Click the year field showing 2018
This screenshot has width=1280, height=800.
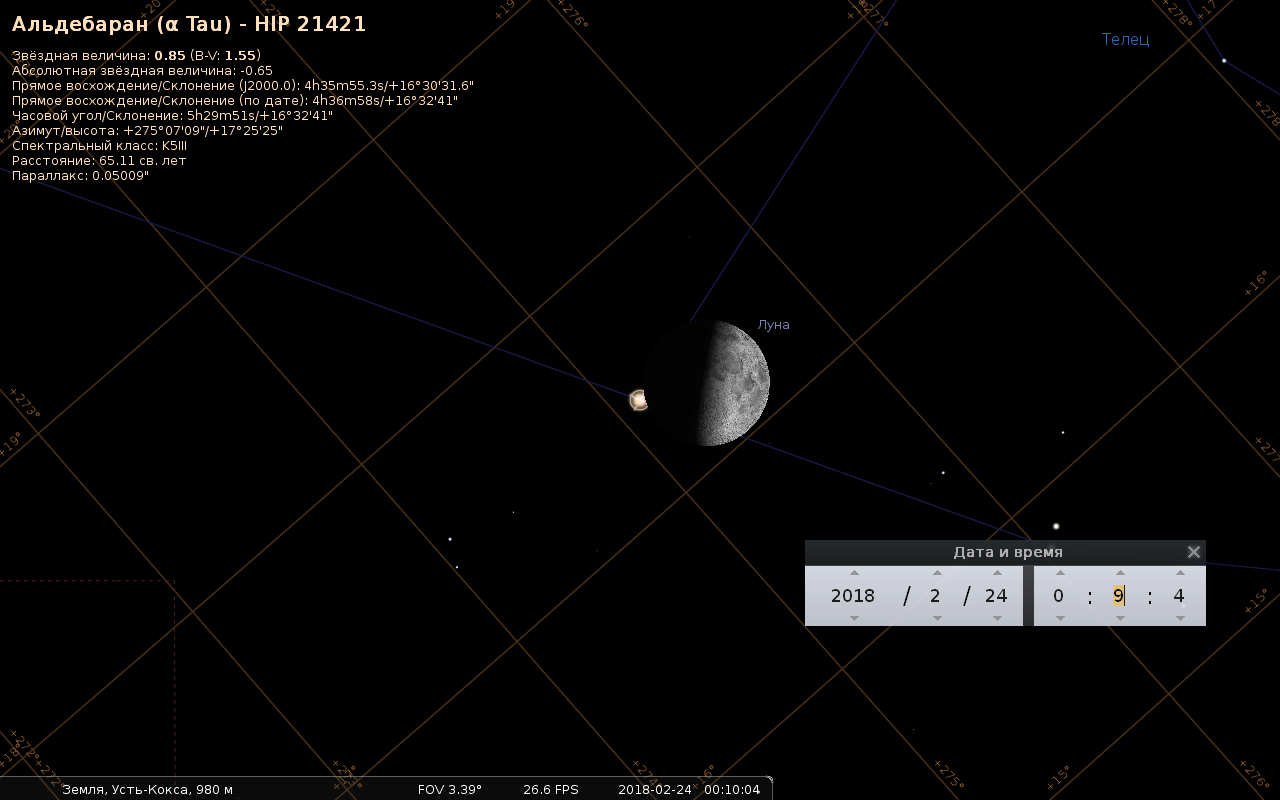coord(853,596)
